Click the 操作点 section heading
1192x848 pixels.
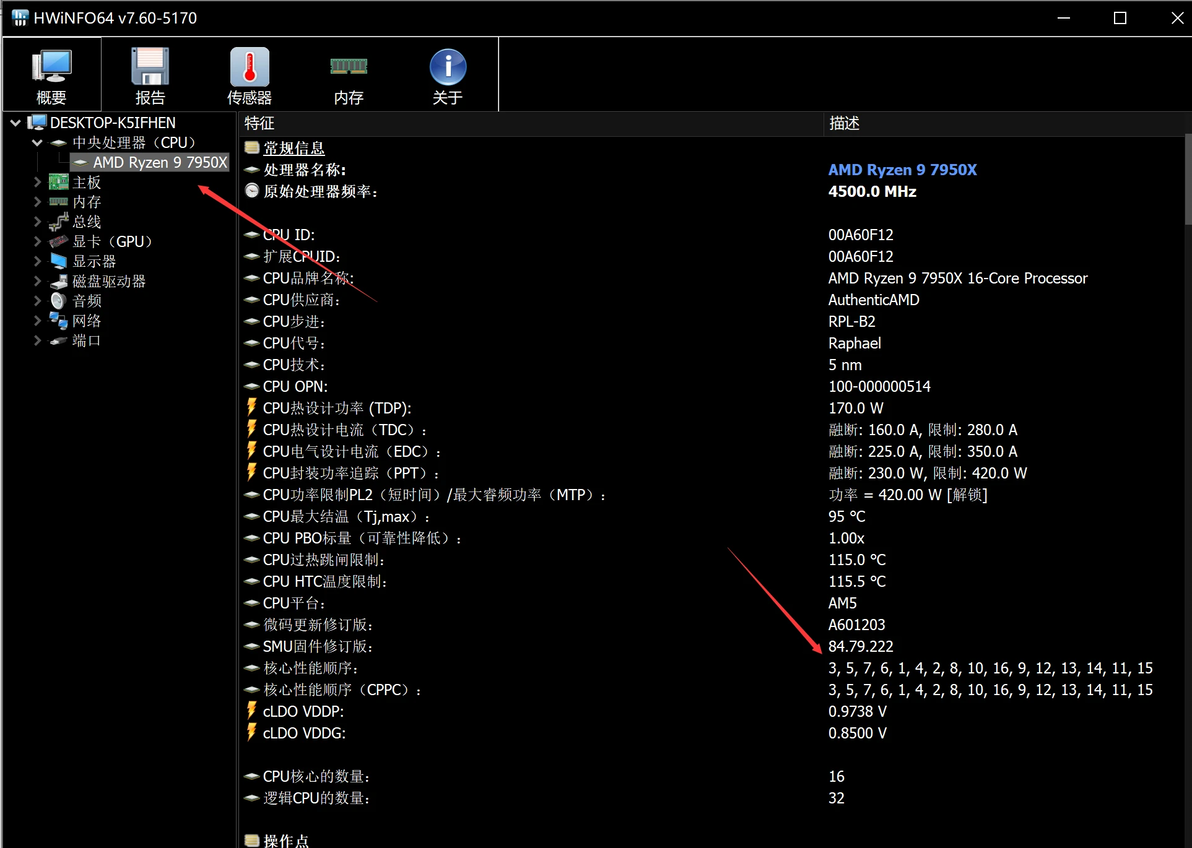(x=286, y=840)
